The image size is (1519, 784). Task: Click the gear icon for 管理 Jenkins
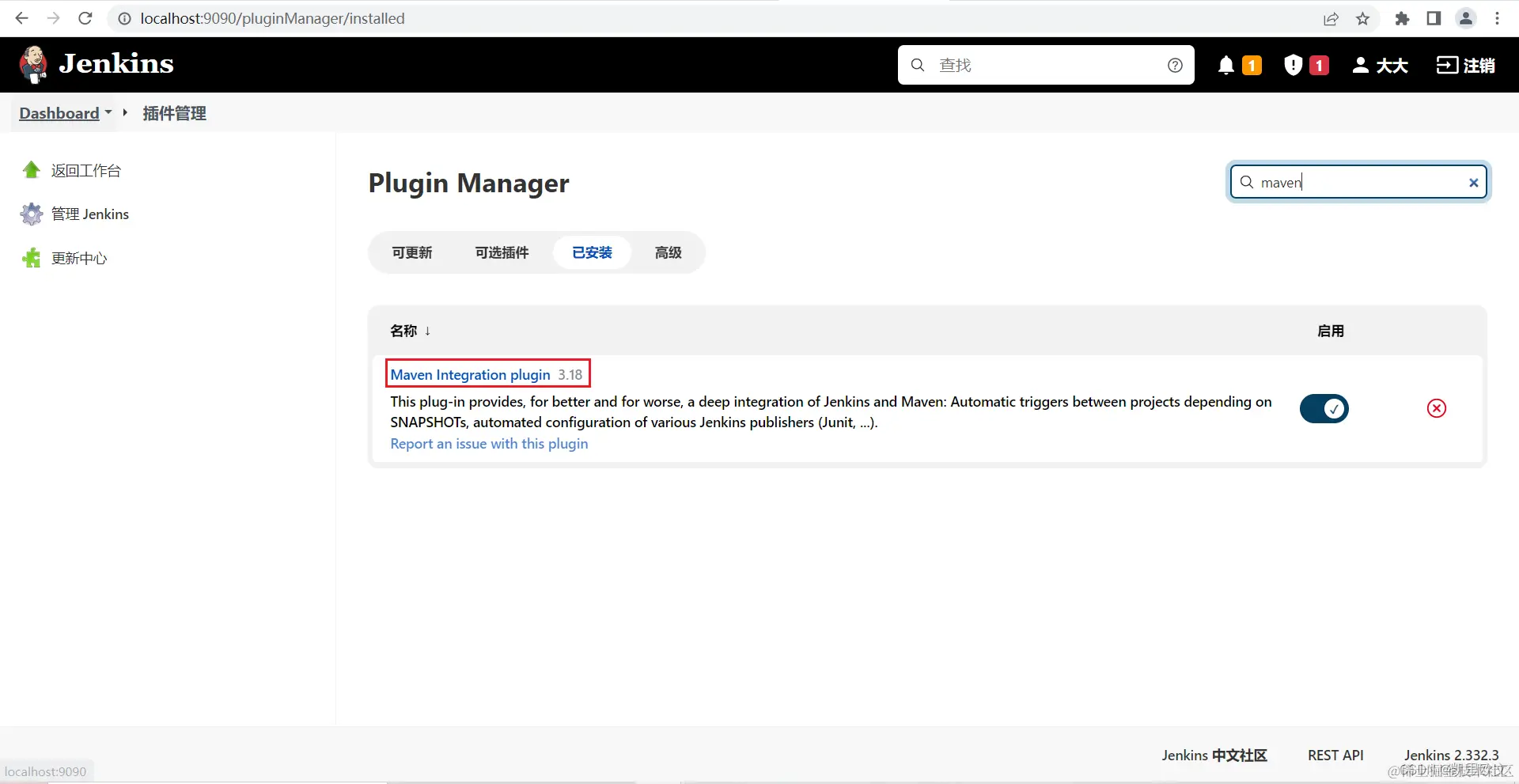tap(32, 214)
